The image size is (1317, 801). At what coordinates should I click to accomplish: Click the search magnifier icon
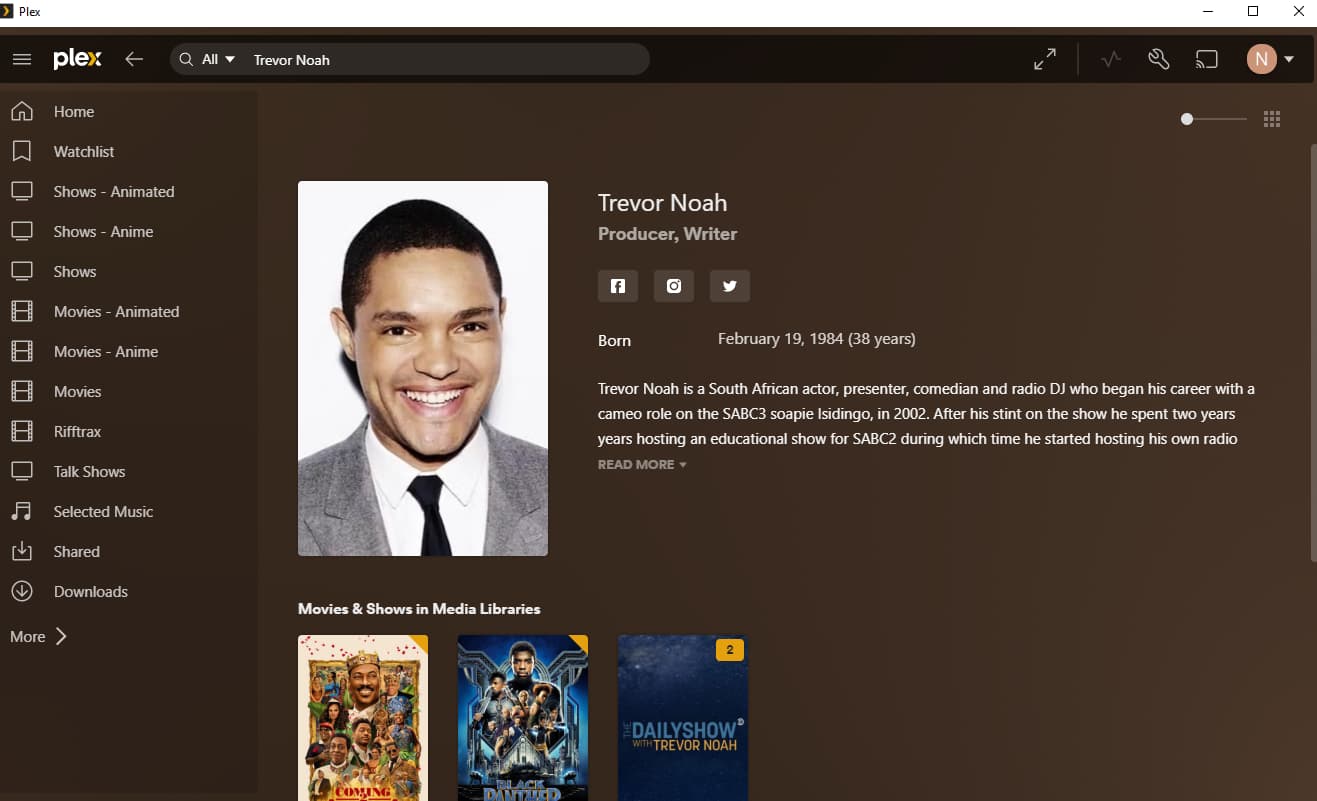[x=186, y=59]
